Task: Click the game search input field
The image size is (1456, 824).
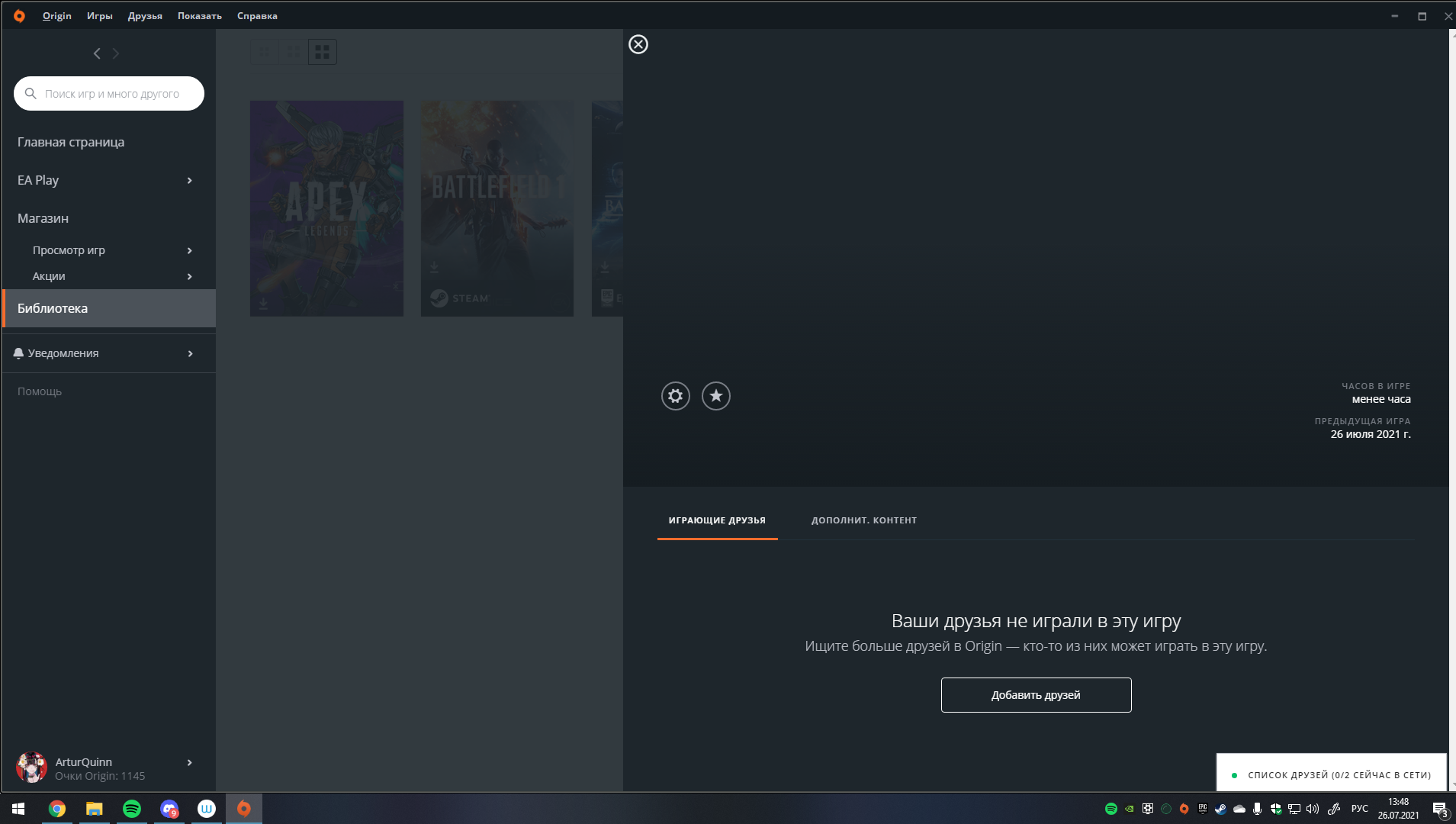Action: (114, 94)
